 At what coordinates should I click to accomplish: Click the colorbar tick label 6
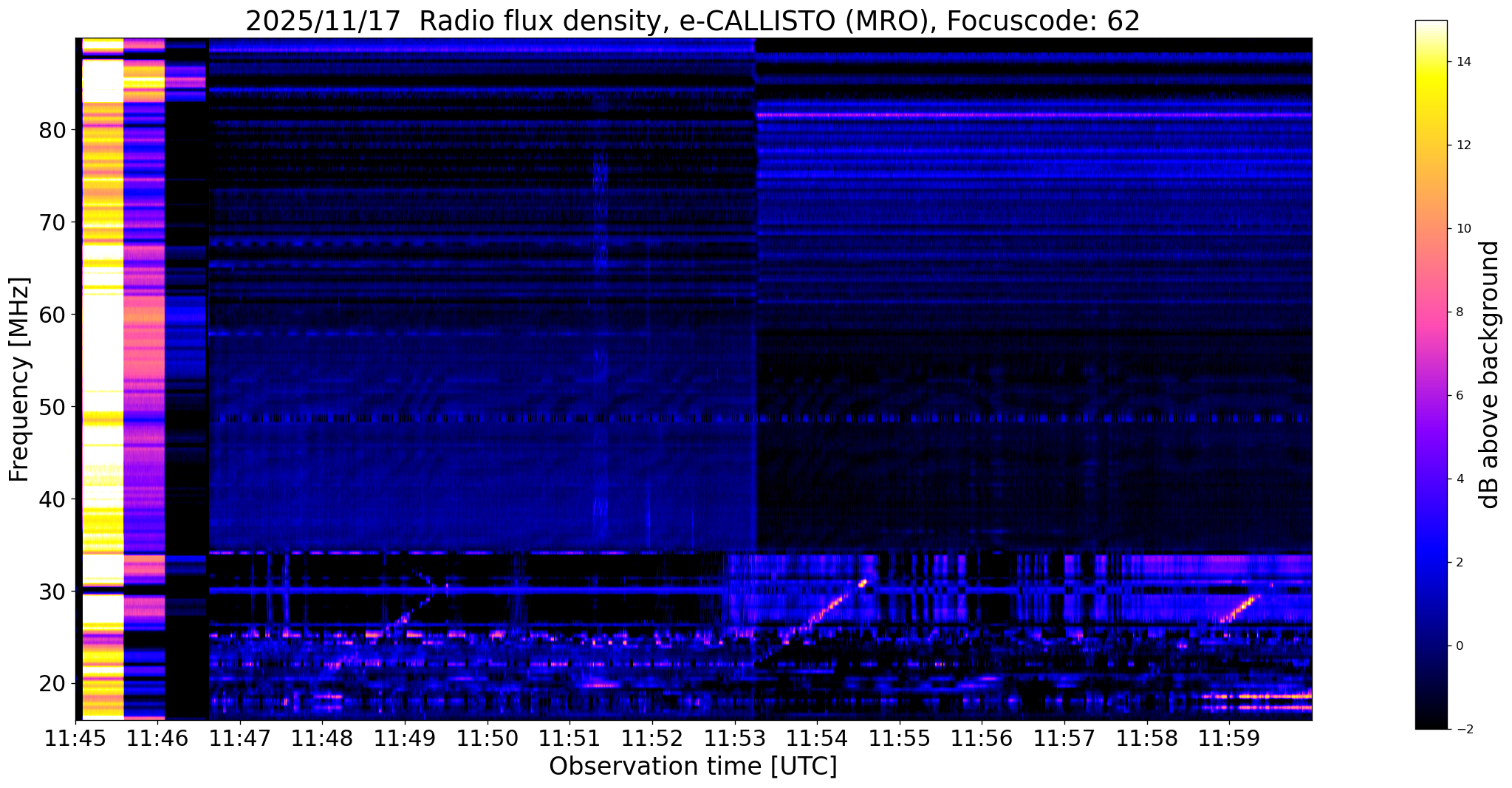pos(1458,396)
